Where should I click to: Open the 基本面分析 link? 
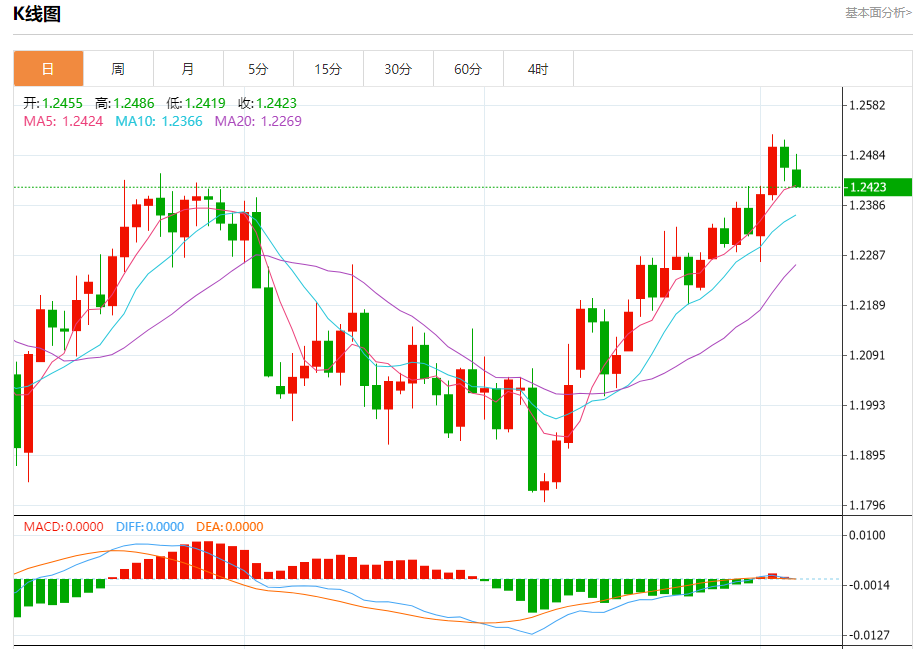click(x=878, y=12)
